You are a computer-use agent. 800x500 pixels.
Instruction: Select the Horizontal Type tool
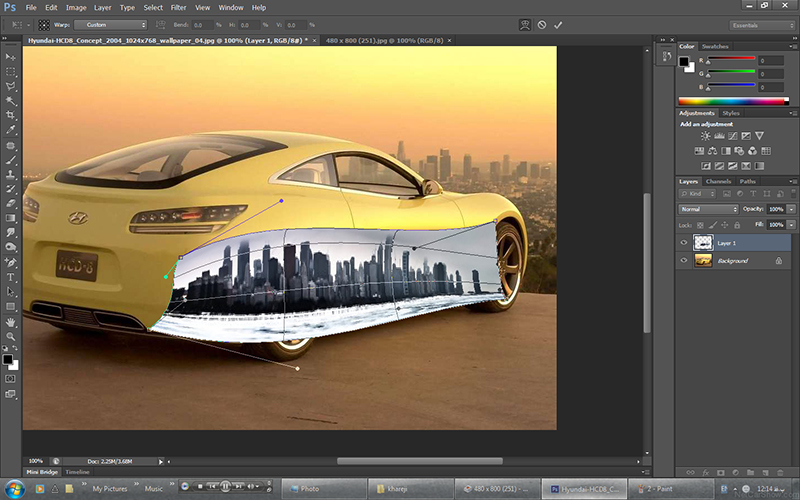10,278
